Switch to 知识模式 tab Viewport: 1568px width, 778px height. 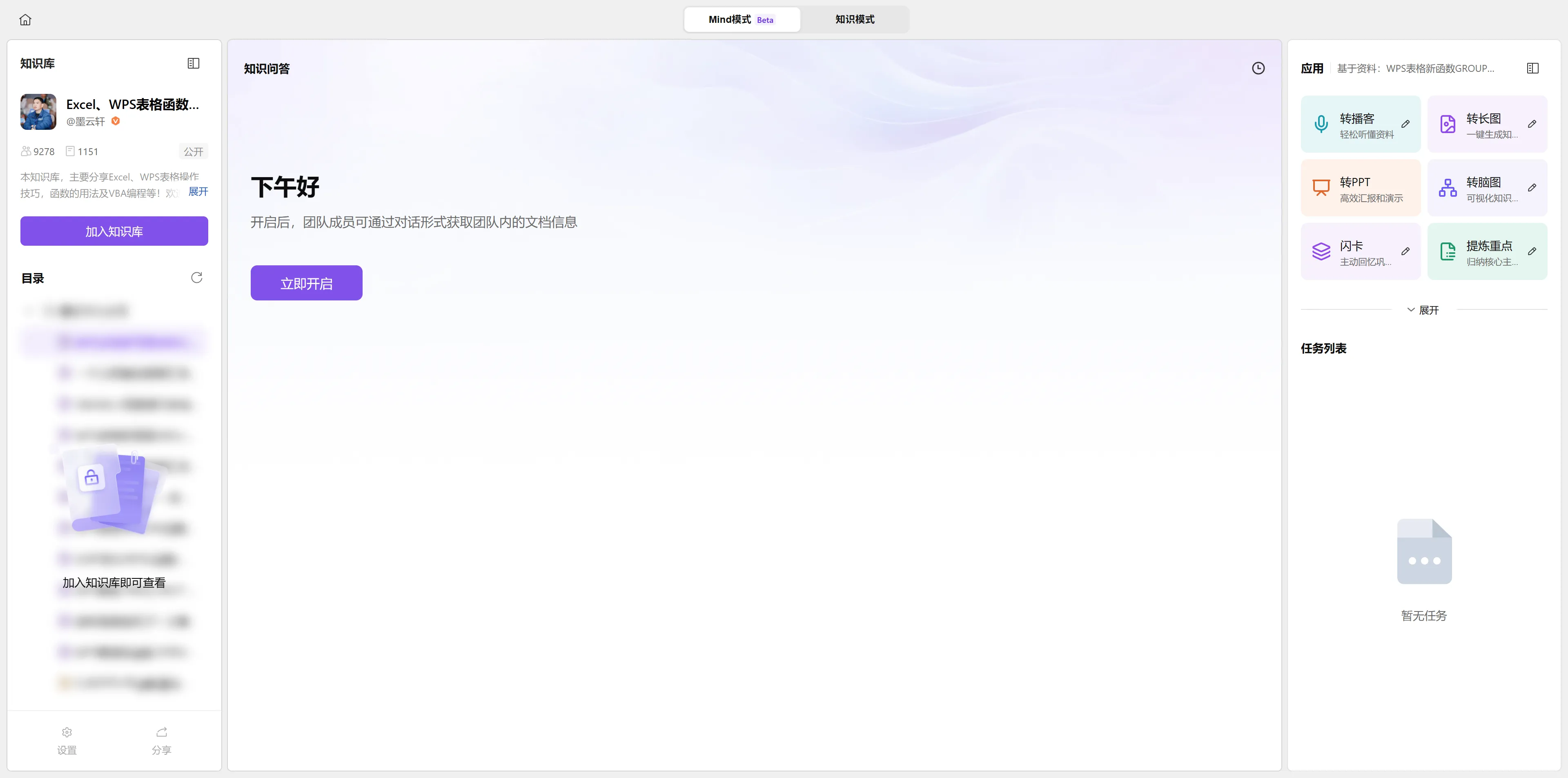855,20
